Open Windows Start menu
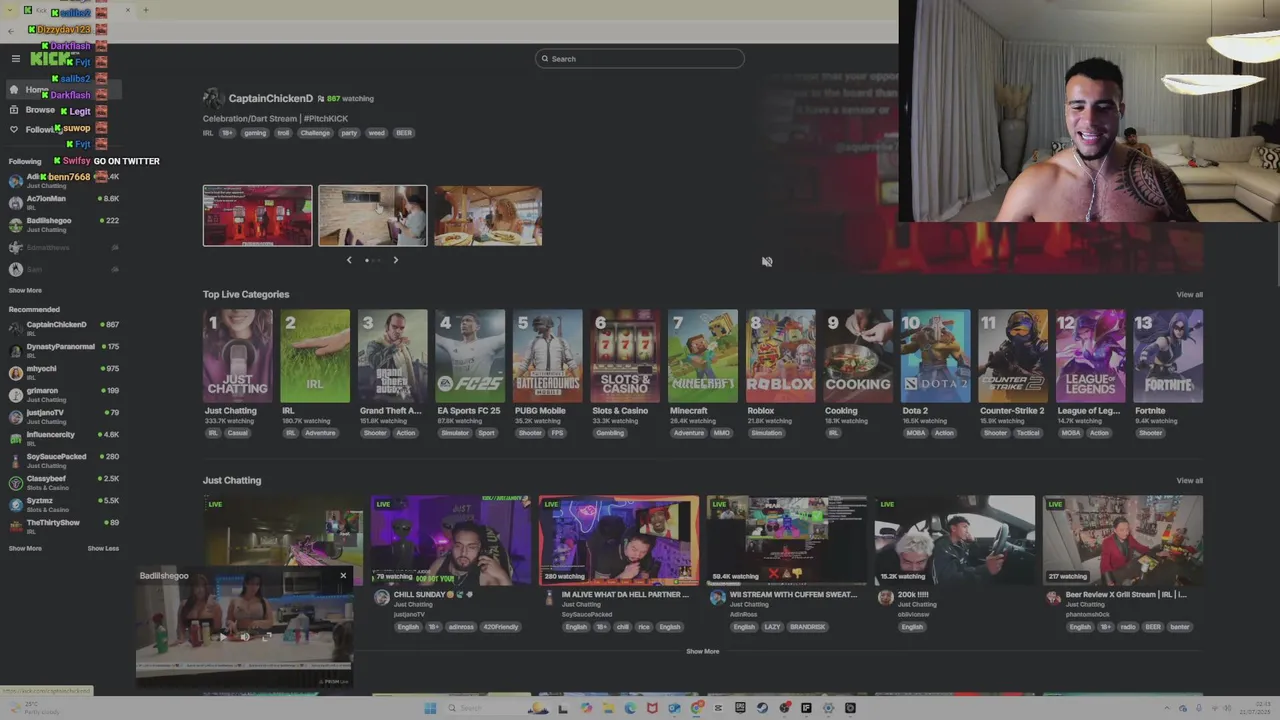The width and height of the screenshot is (1280, 720). tap(430, 708)
